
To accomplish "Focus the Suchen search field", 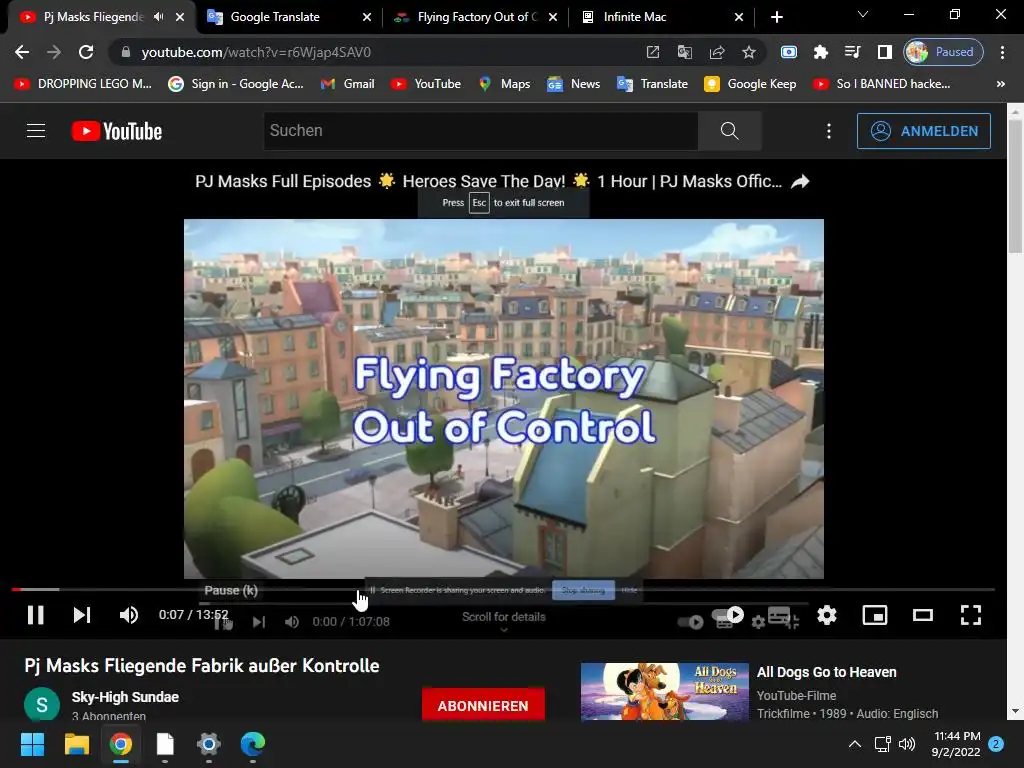I will (x=481, y=131).
